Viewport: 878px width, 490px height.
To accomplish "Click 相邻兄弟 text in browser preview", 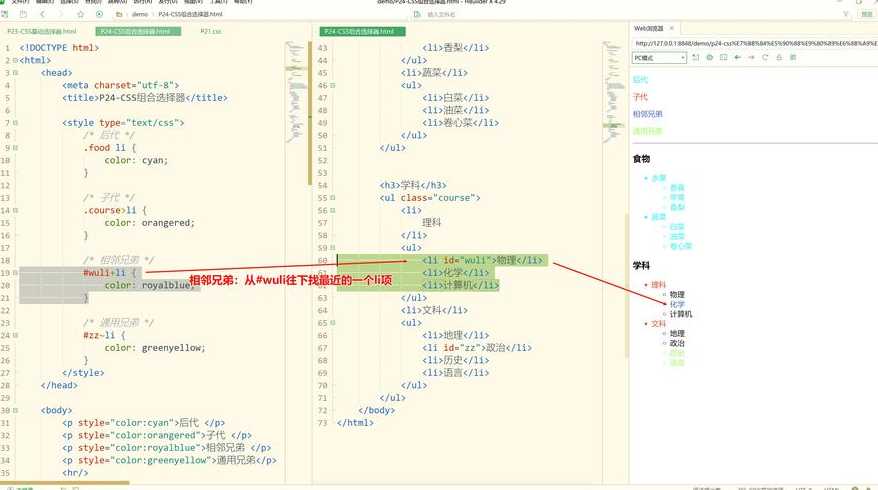I will click(647, 114).
